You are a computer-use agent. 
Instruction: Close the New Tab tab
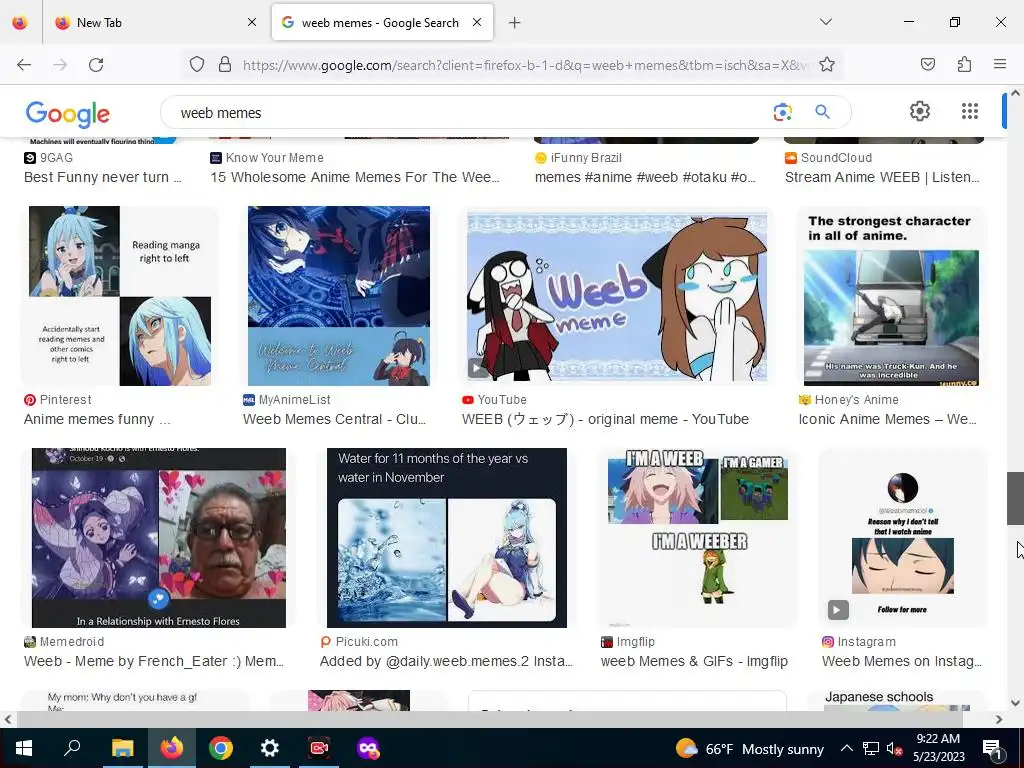click(x=252, y=22)
